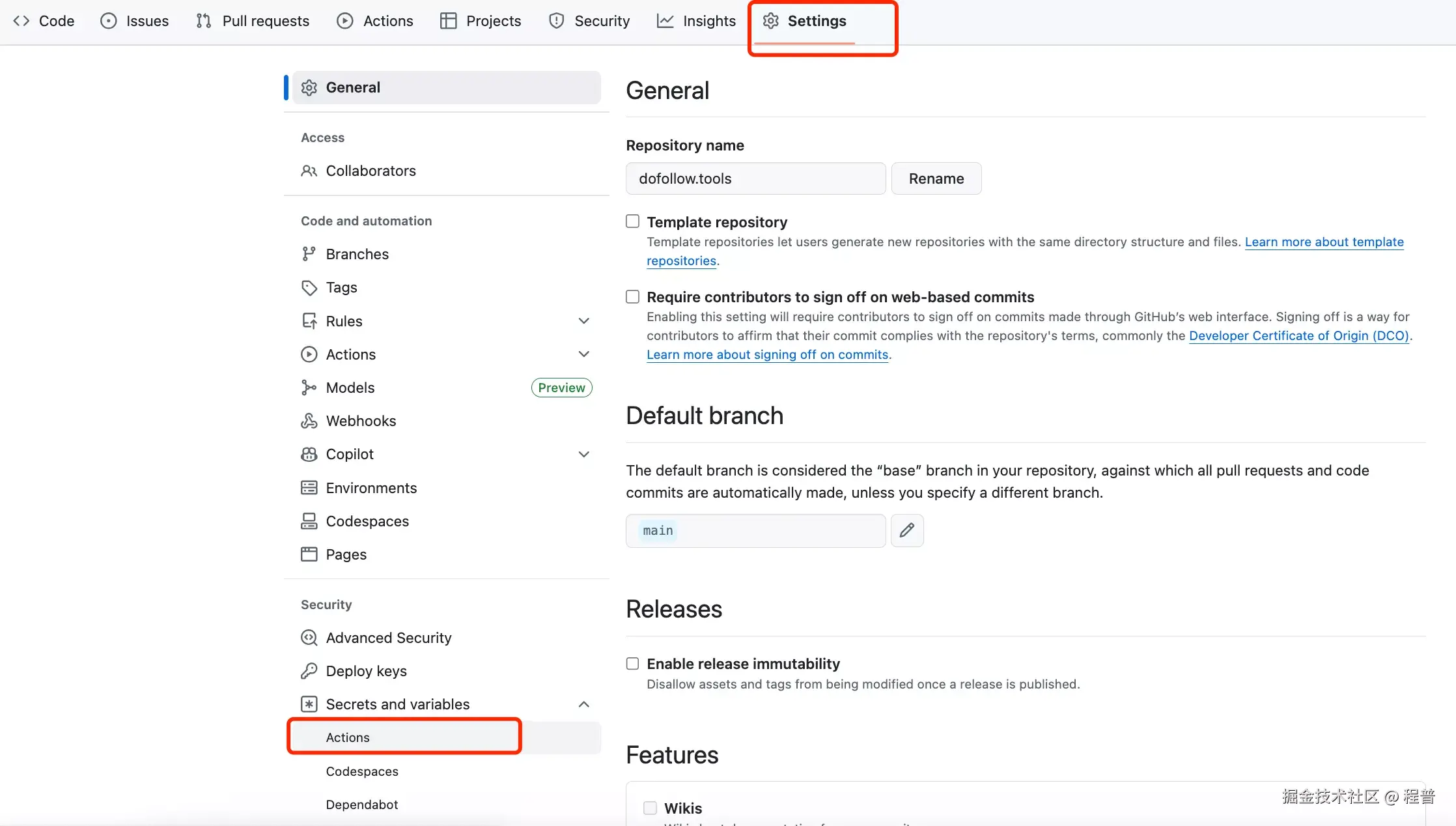The height and width of the screenshot is (826, 1456).
Task: Expand the Copilot settings chevron
Action: (583, 454)
